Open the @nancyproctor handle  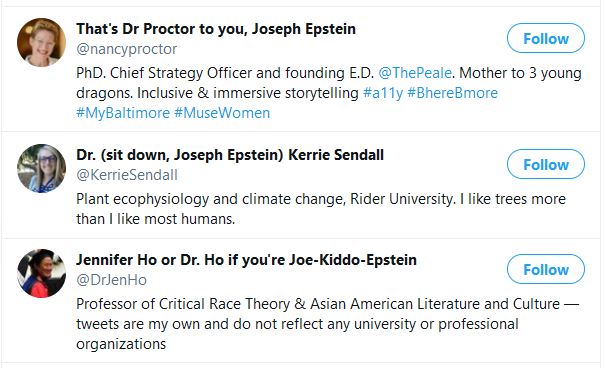[126, 49]
